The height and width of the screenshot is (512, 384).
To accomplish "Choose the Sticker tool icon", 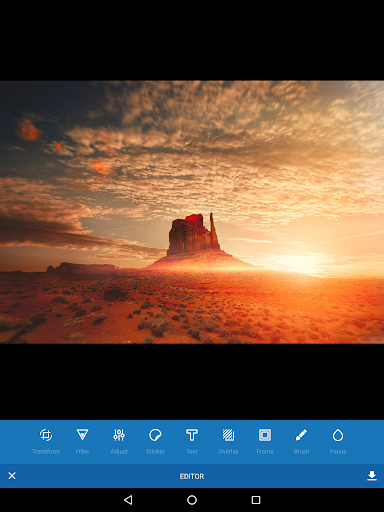I will (155, 435).
